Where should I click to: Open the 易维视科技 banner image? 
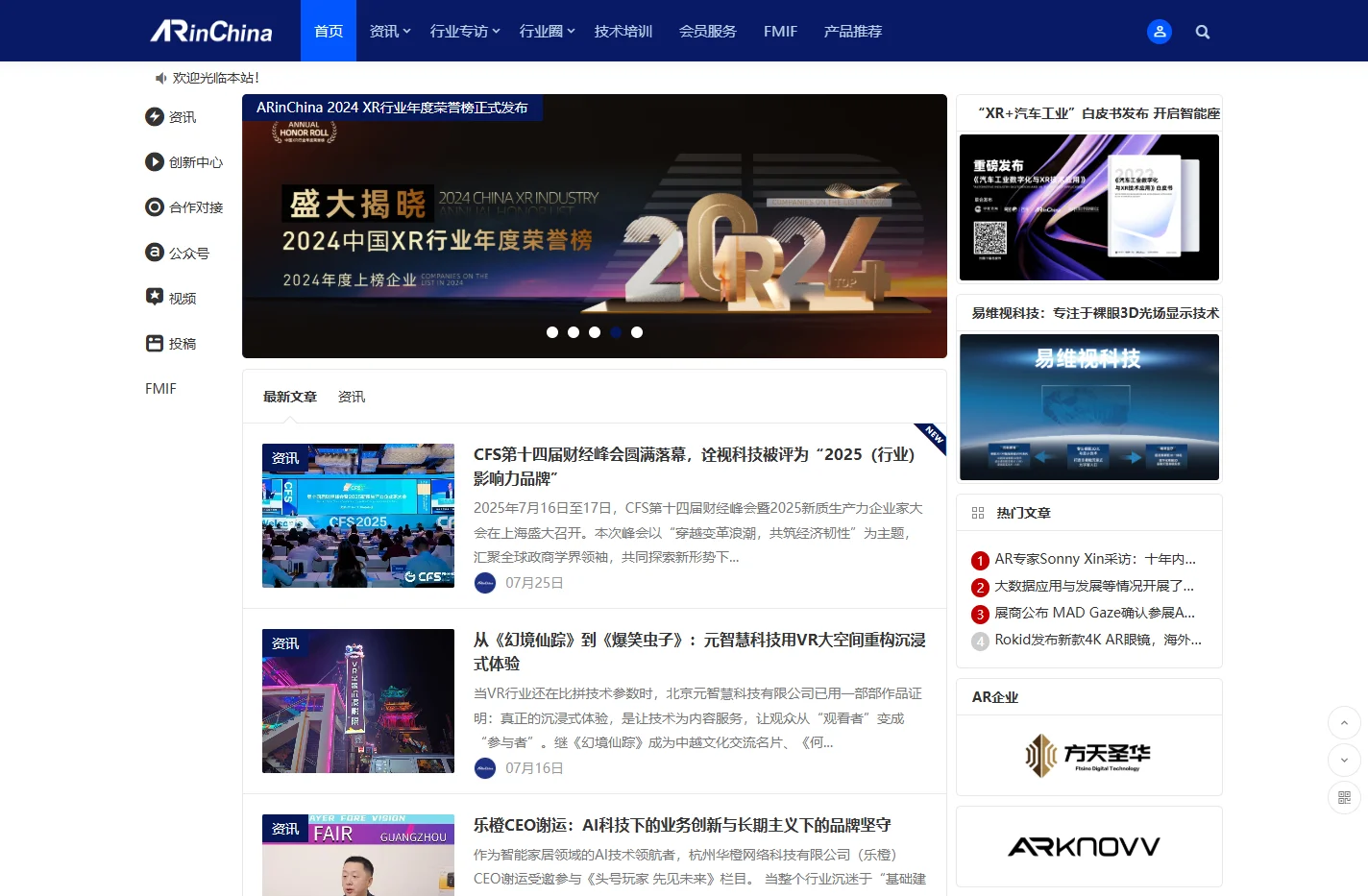point(1089,407)
